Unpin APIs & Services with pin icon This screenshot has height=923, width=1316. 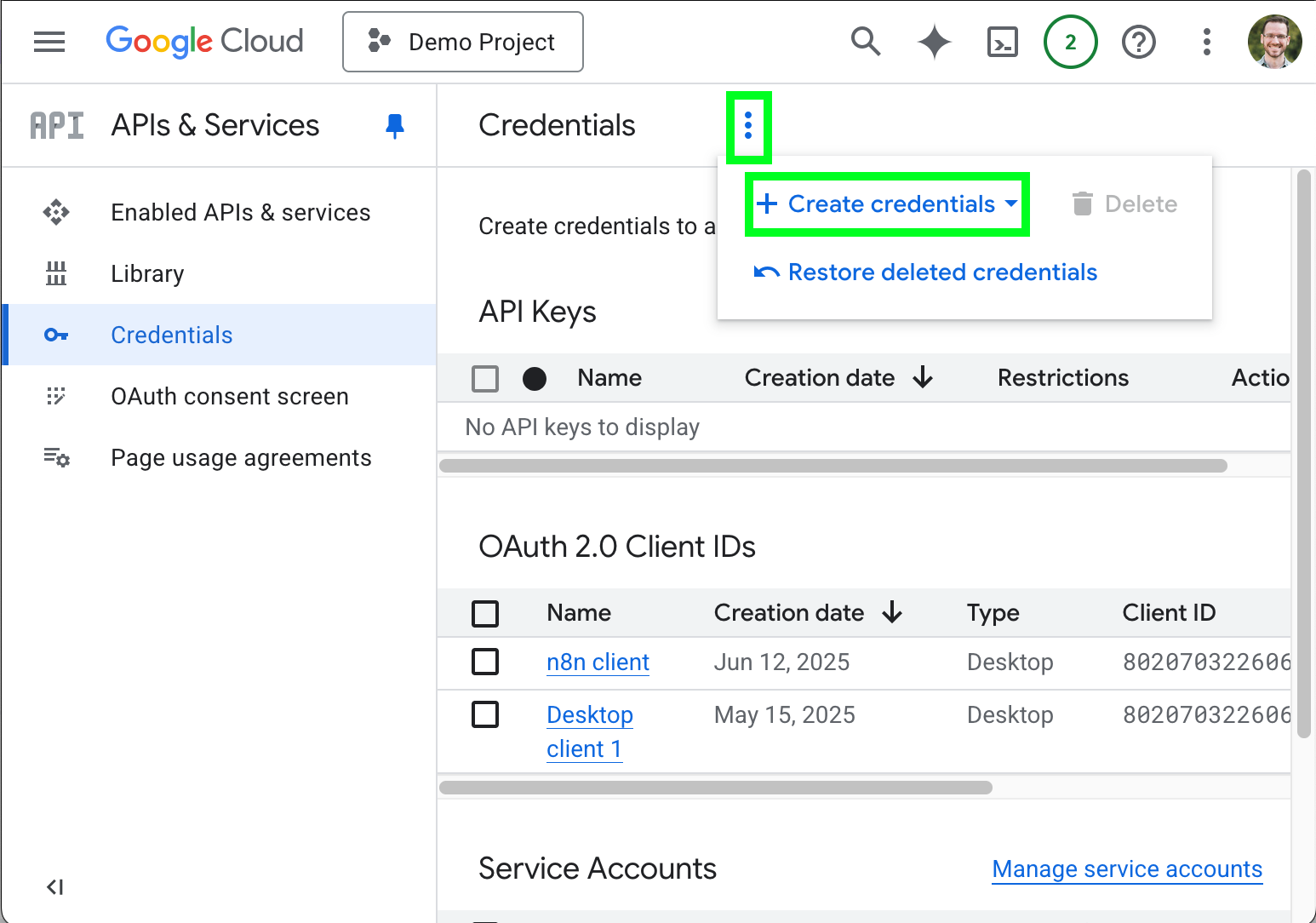[394, 126]
